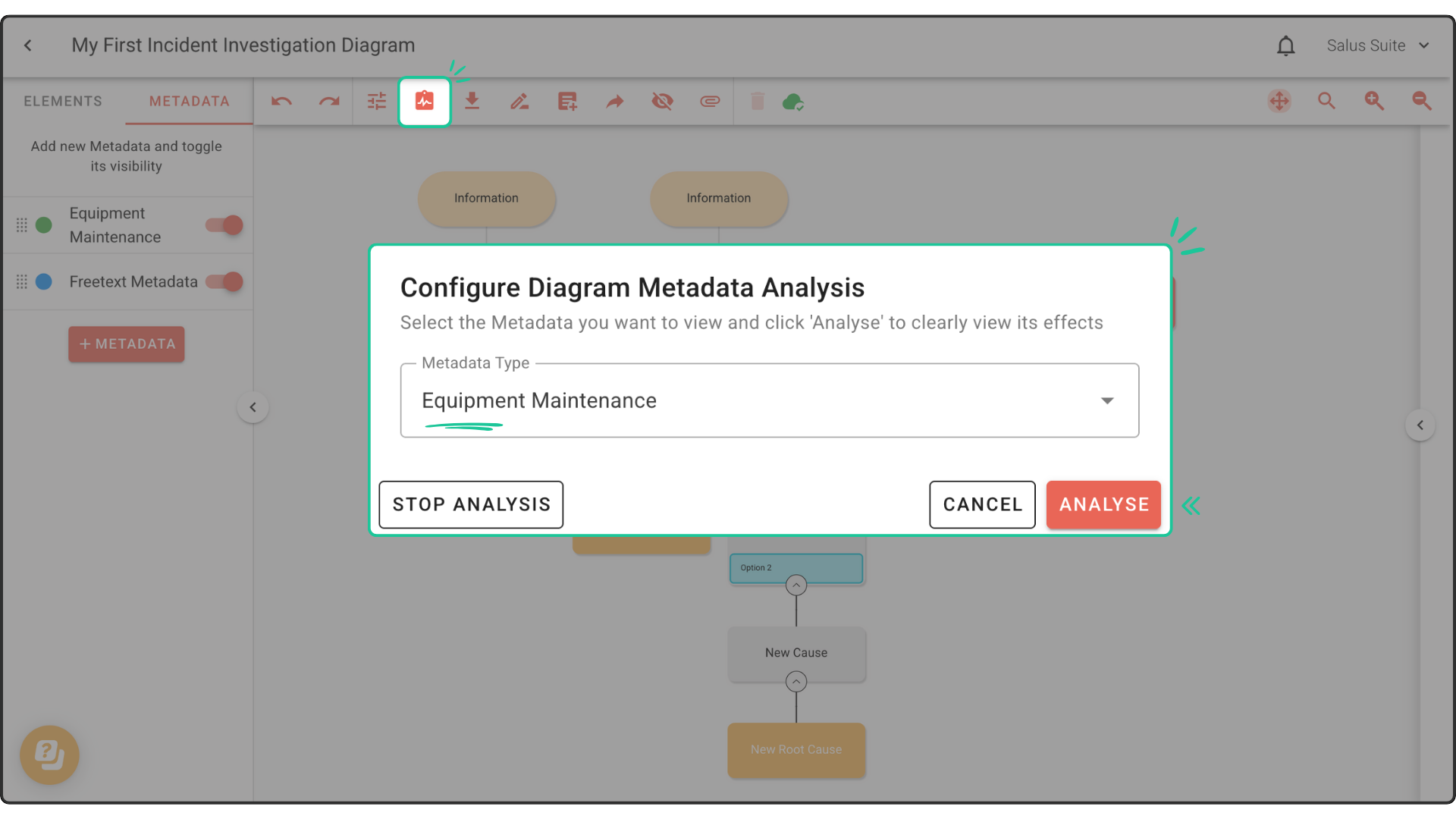Open notifications bell icon
Viewport: 1456px width, 819px height.
[1285, 45]
